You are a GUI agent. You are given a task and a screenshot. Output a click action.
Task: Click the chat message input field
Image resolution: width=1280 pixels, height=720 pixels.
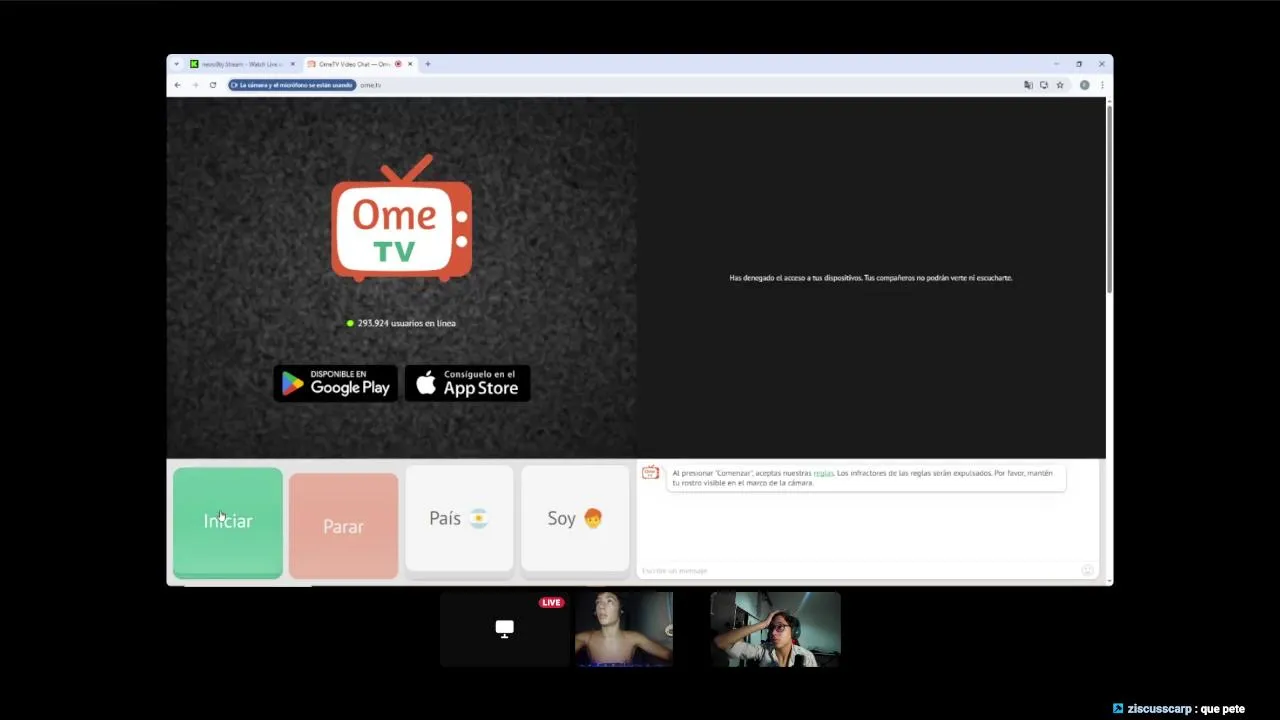pyautogui.click(x=858, y=570)
